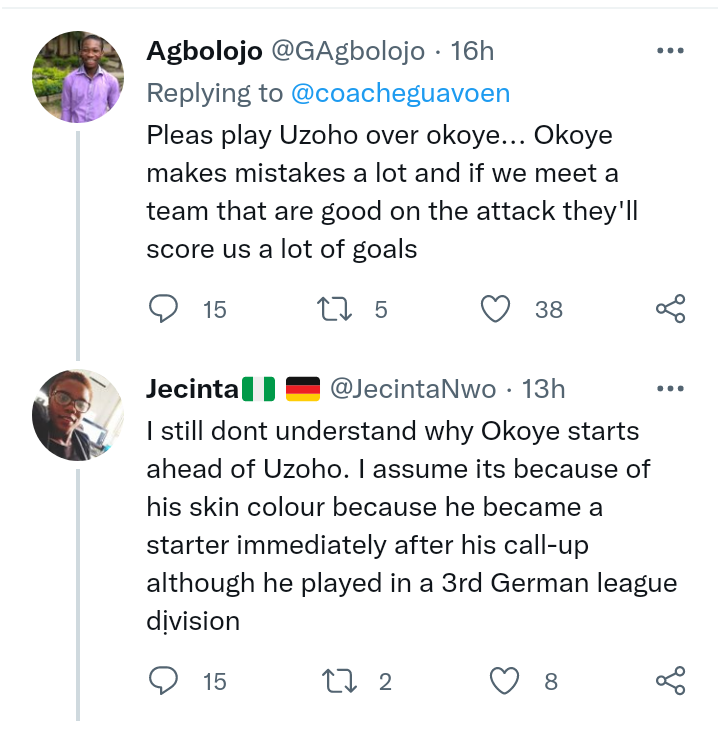Click the @GAgbolojo handle

pyautogui.click(x=348, y=51)
